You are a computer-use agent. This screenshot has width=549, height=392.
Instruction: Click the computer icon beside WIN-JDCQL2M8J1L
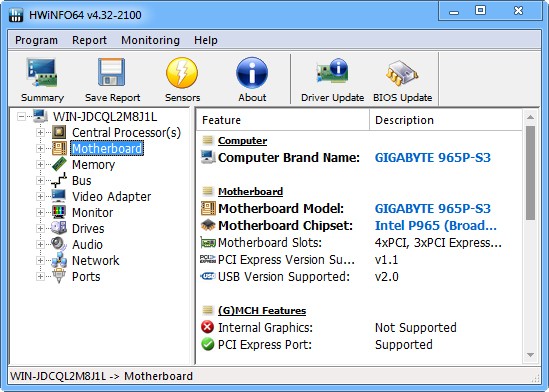click(x=41, y=116)
